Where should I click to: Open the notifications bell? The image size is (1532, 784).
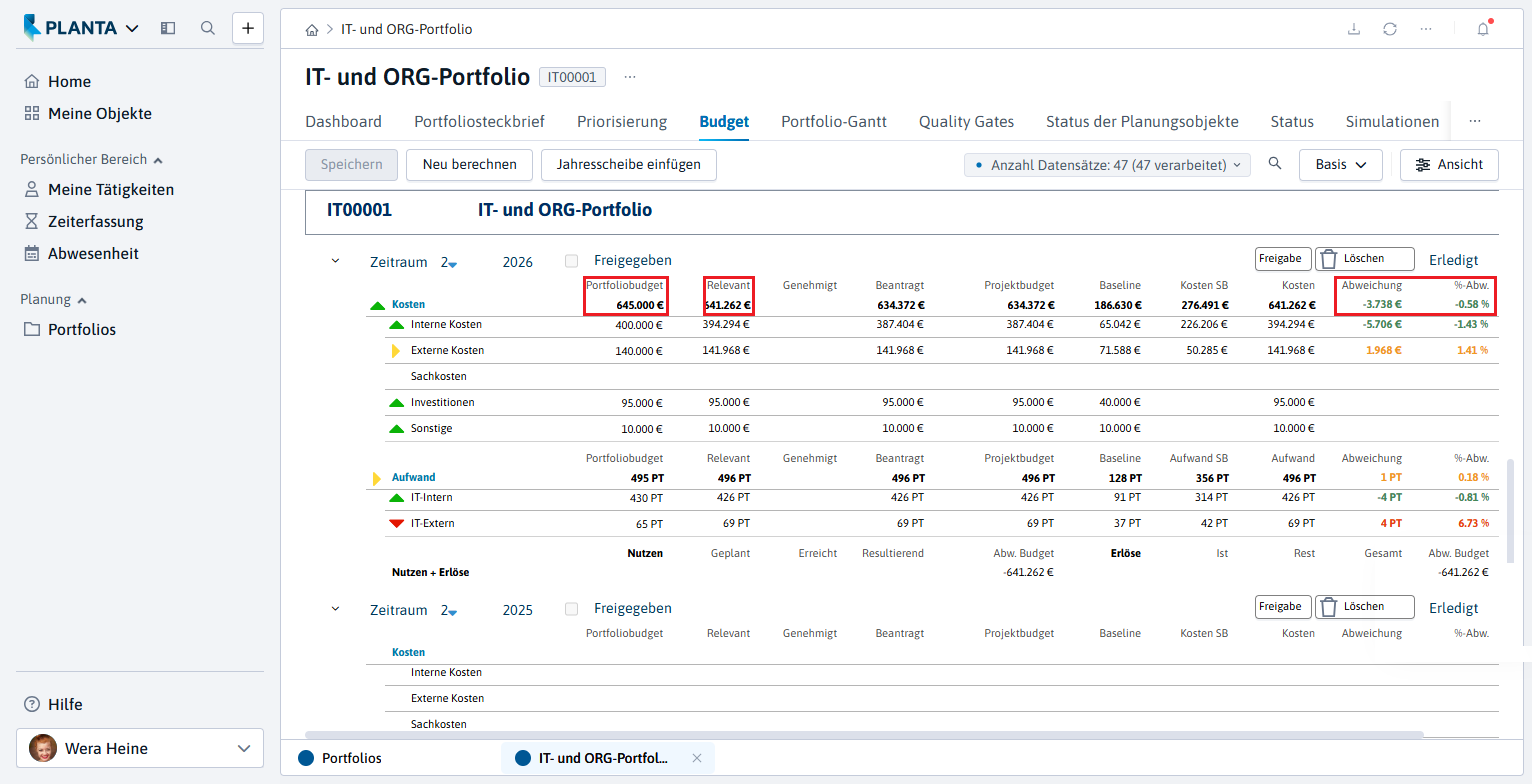click(1483, 29)
